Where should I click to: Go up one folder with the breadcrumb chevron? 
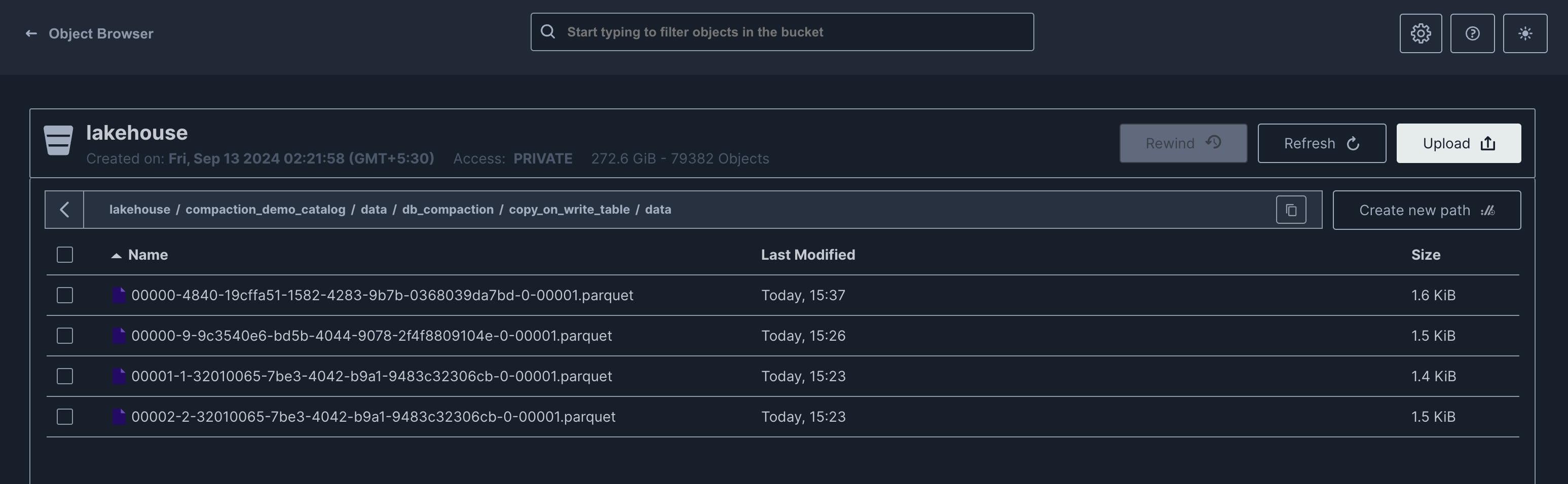click(64, 210)
